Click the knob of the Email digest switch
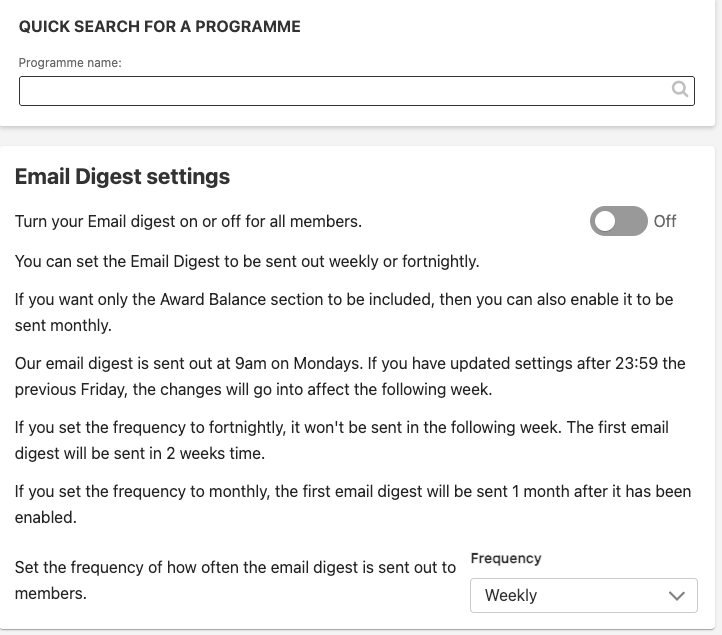722x635 pixels. point(605,221)
